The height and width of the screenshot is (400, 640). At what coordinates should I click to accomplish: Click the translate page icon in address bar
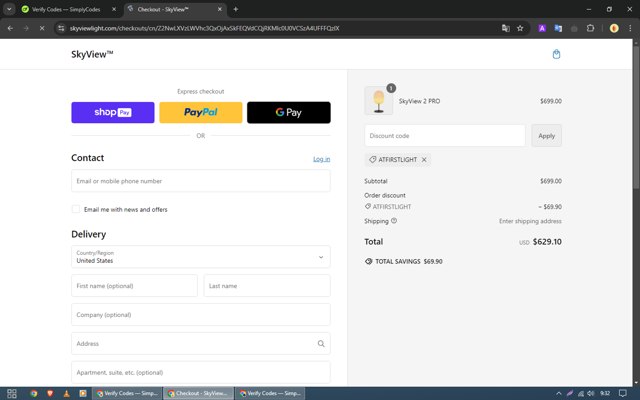[x=506, y=28]
